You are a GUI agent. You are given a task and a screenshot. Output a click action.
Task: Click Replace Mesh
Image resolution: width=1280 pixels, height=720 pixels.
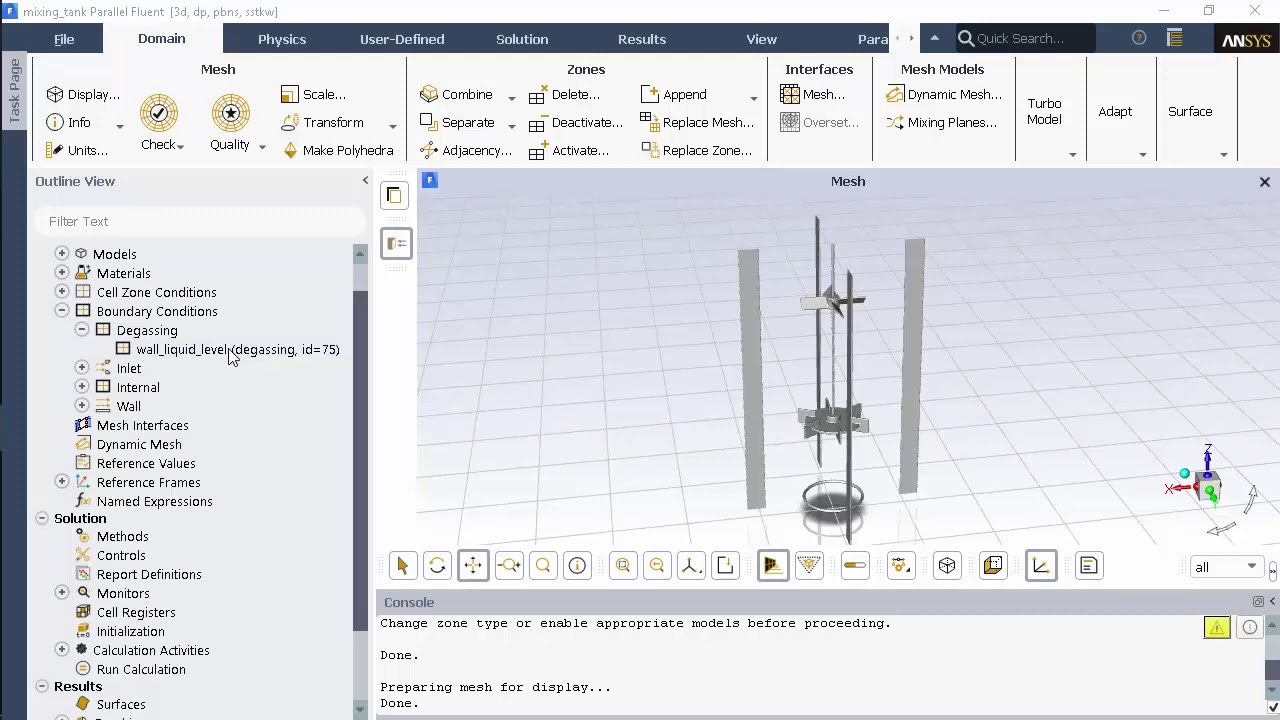(697, 122)
